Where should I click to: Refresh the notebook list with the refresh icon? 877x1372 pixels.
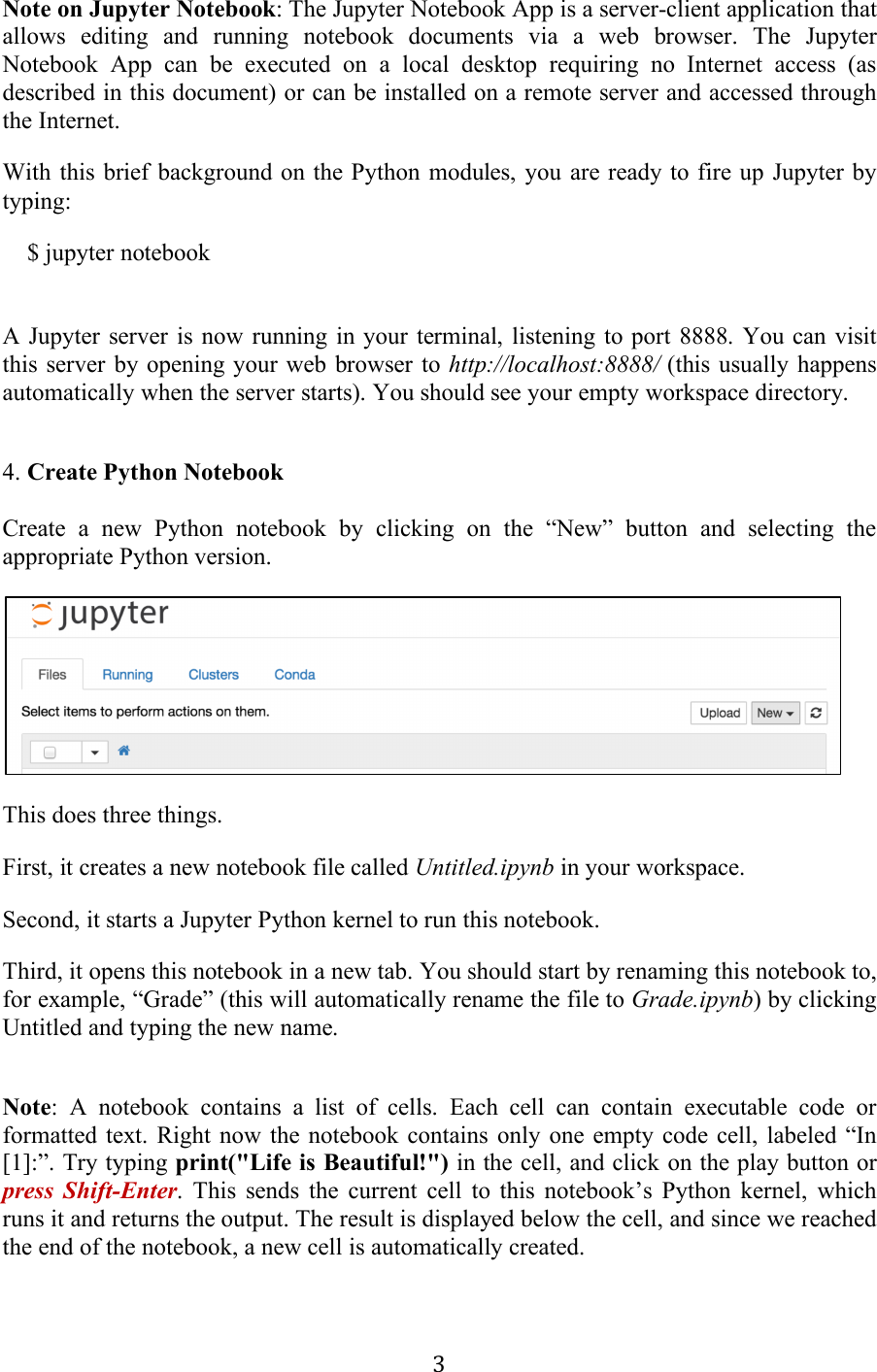point(815,713)
